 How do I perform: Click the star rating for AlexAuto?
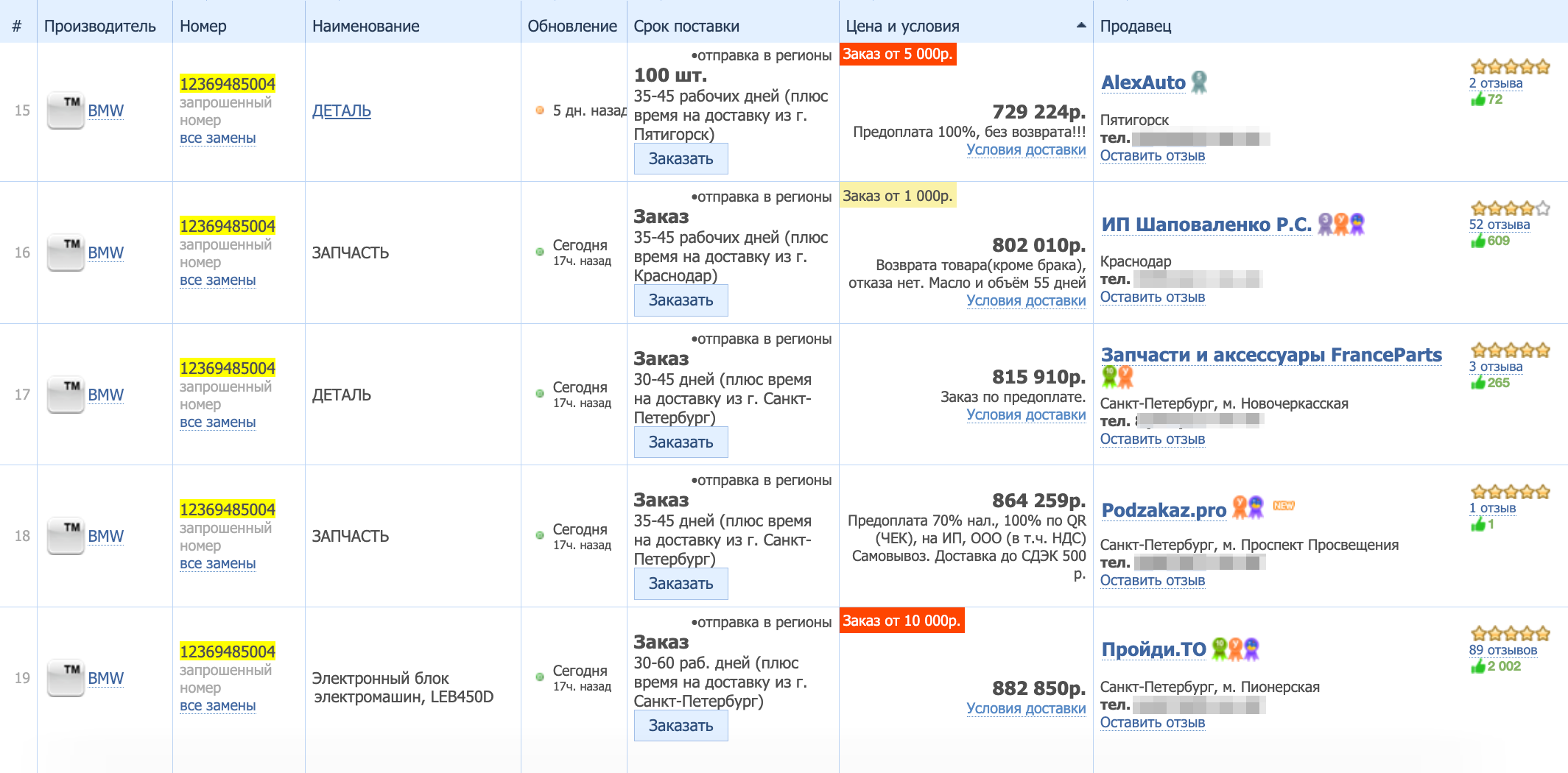pos(1511,67)
